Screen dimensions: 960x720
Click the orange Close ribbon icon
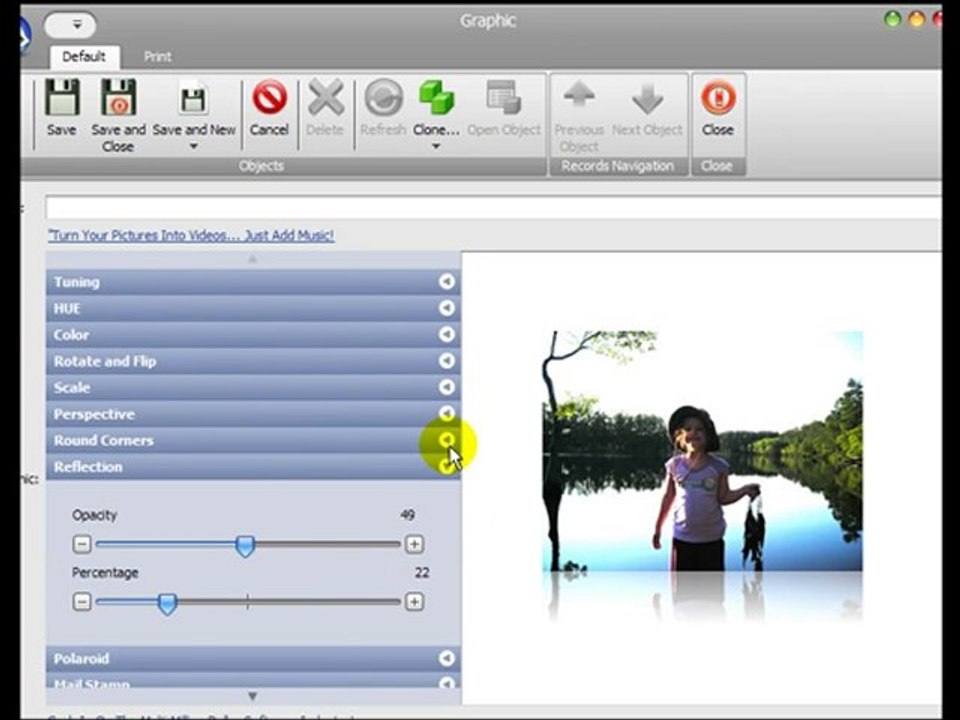(718, 98)
